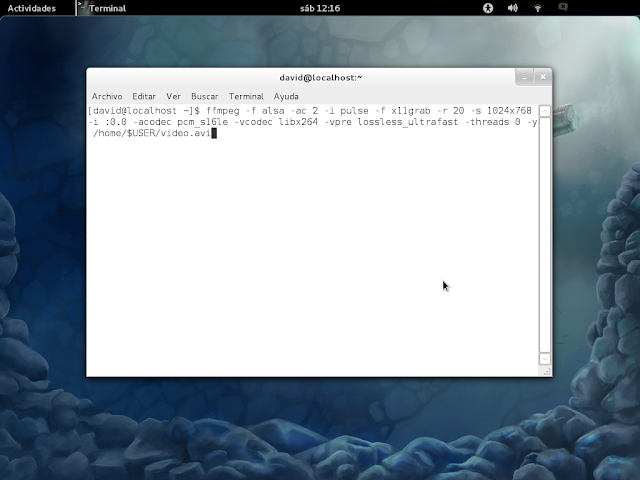Screen dimensions: 640x480
Task: Close the david@localhost terminal window
Action: tap(543, 77)
